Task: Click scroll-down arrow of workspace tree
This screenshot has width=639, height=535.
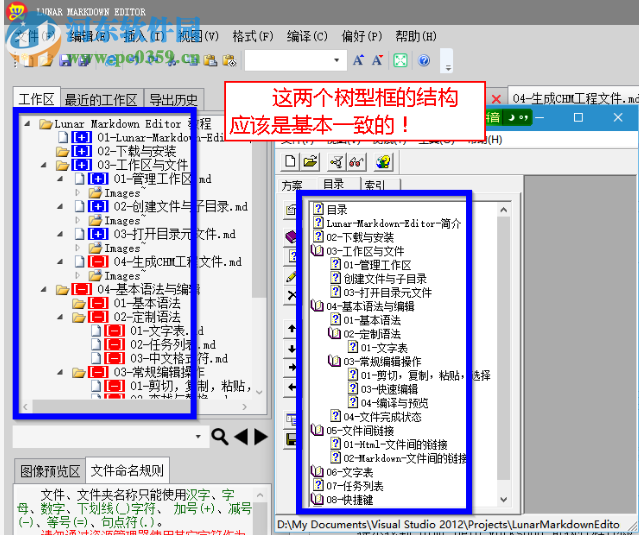Action: pos(259,392)
